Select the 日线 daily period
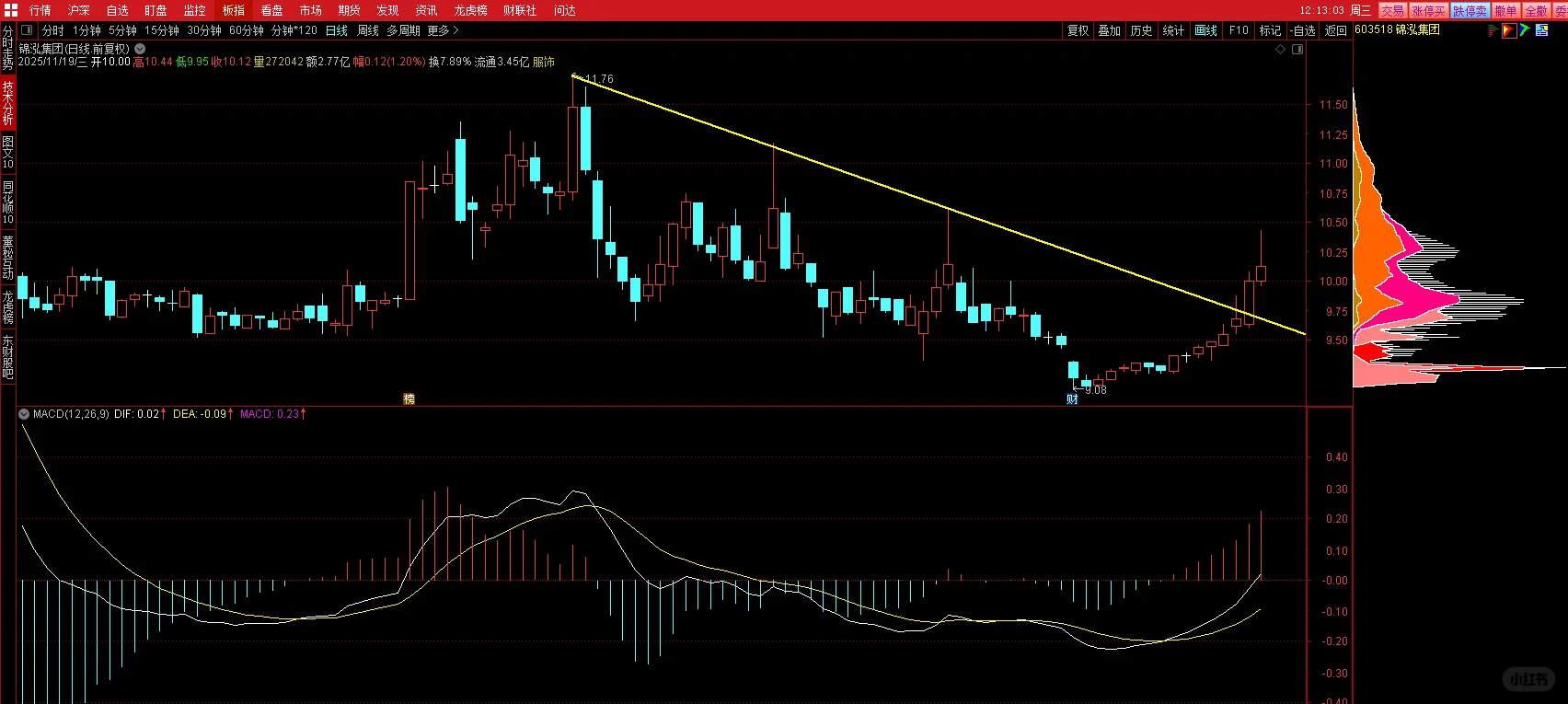 pyautogui.click(x=337, y=30)
